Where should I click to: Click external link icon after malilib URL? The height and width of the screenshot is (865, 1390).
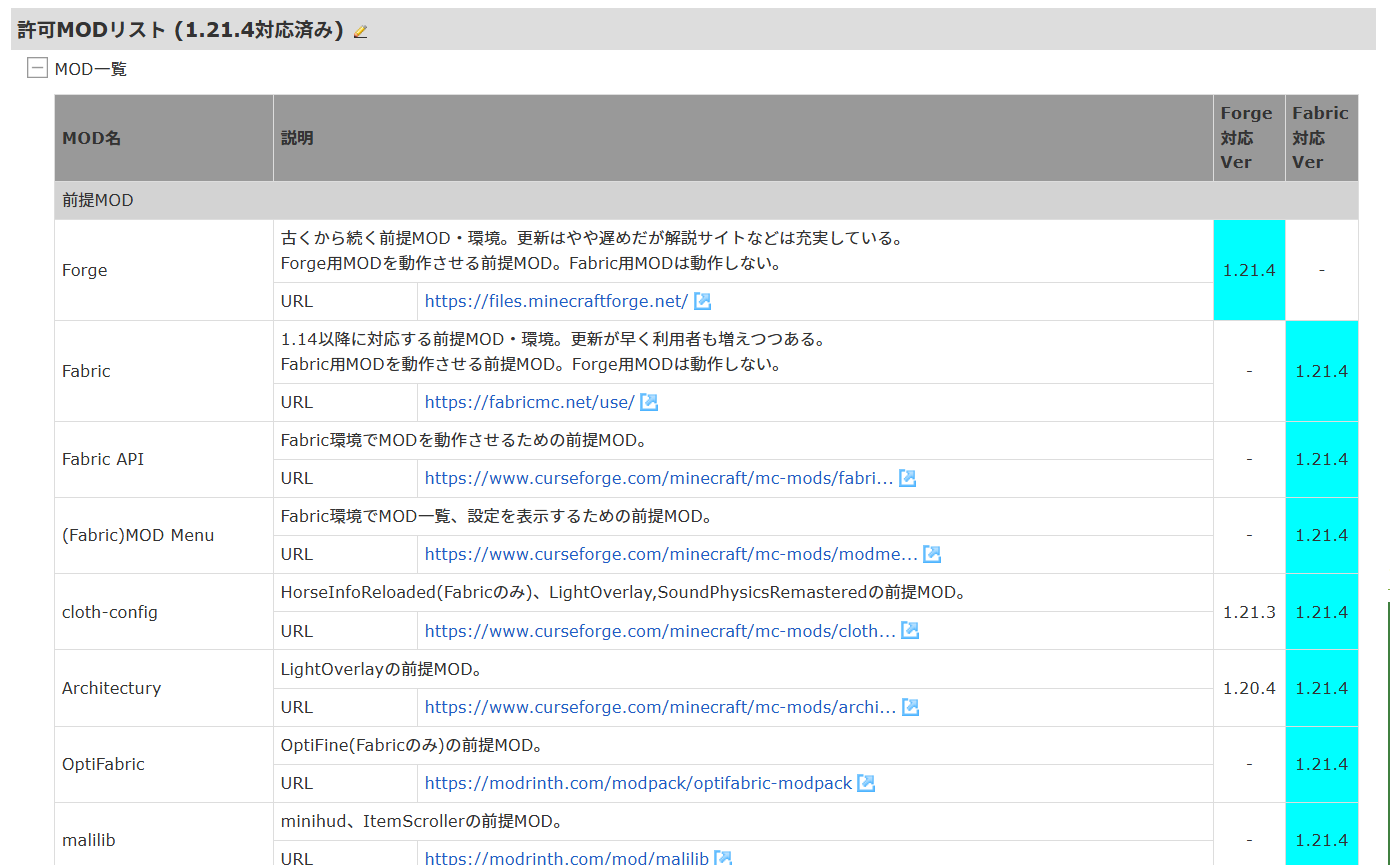pyautogui.click(x=723, y=858)
